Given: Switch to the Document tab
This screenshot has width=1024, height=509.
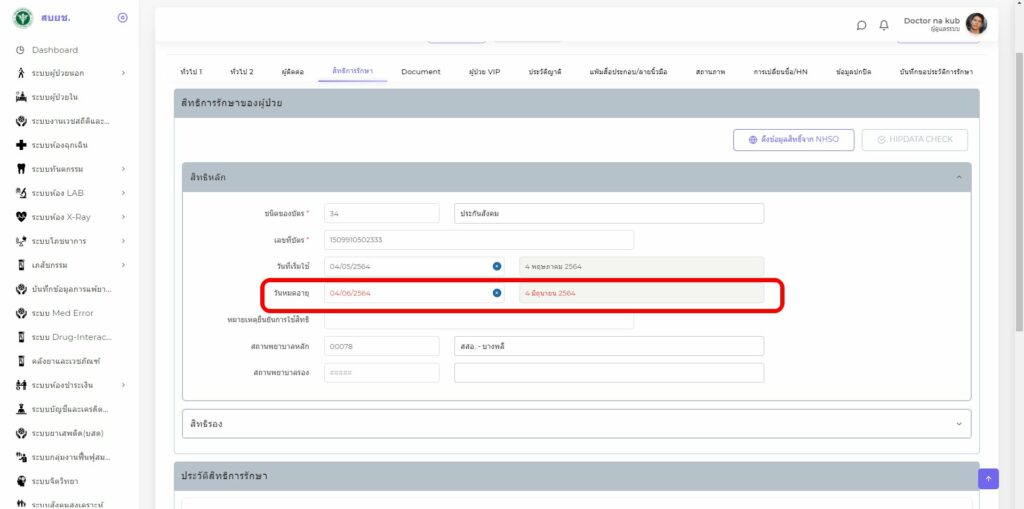Looking at the screenshot, I should pyautogui.click(x=420, y=72).
